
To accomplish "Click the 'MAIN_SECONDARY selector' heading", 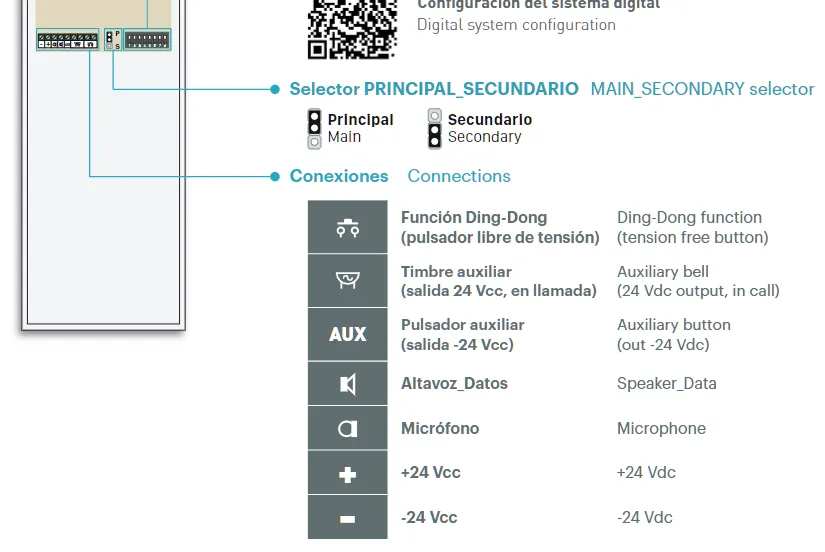I will coord(702,89).
